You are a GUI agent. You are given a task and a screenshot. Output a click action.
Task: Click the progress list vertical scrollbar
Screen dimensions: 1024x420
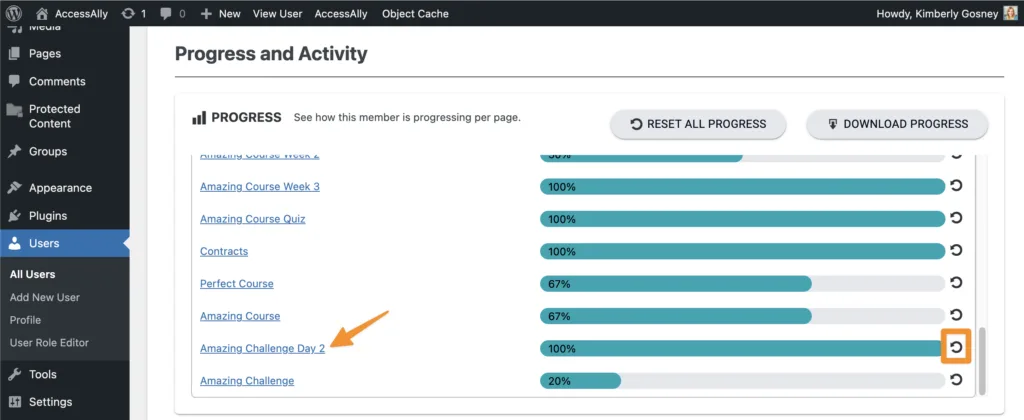pos(981,360)
